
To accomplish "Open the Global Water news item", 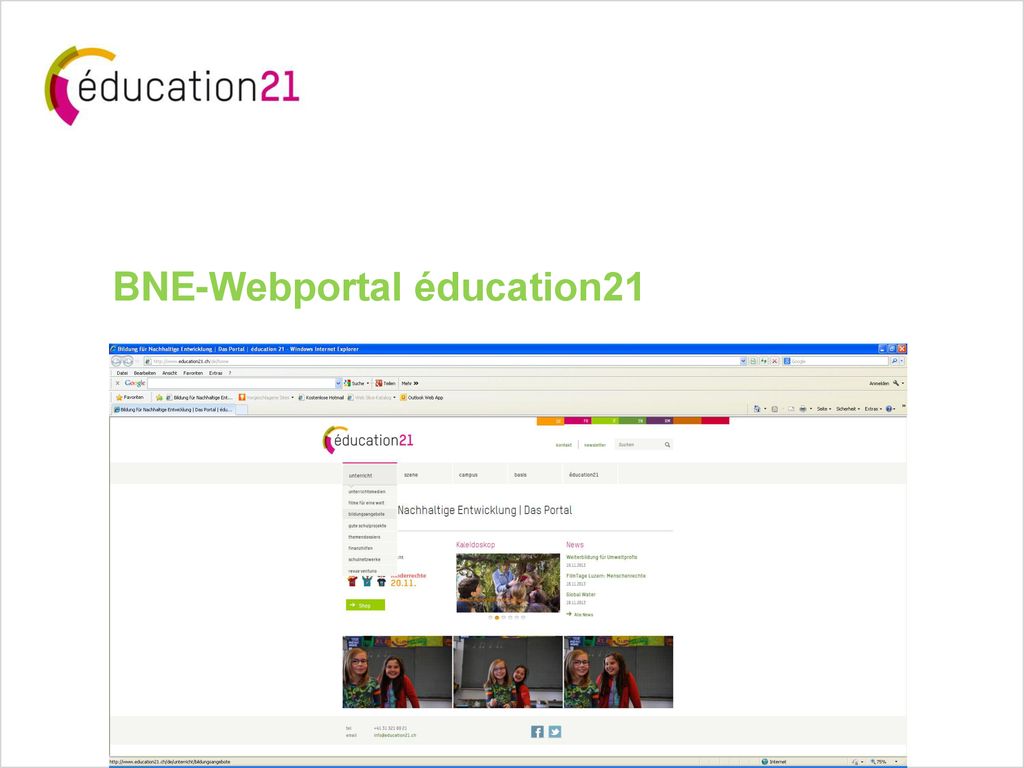I will click(x=581, y=594).
